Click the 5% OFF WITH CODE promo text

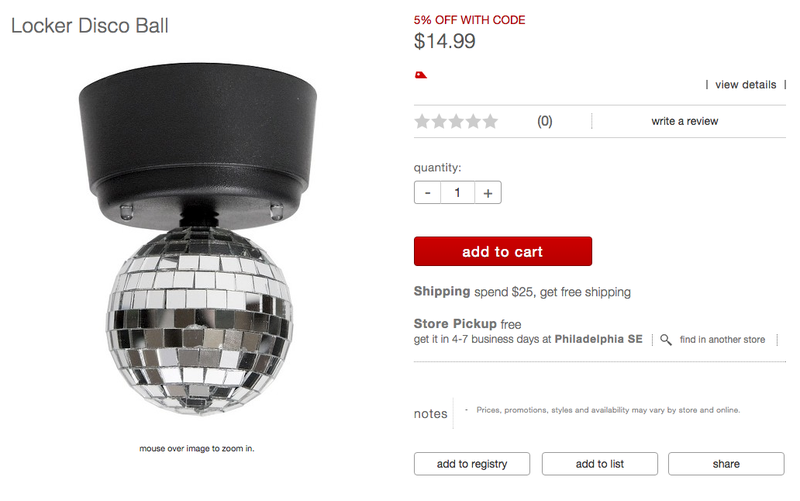pyautogui.click(x=469, y=20)
